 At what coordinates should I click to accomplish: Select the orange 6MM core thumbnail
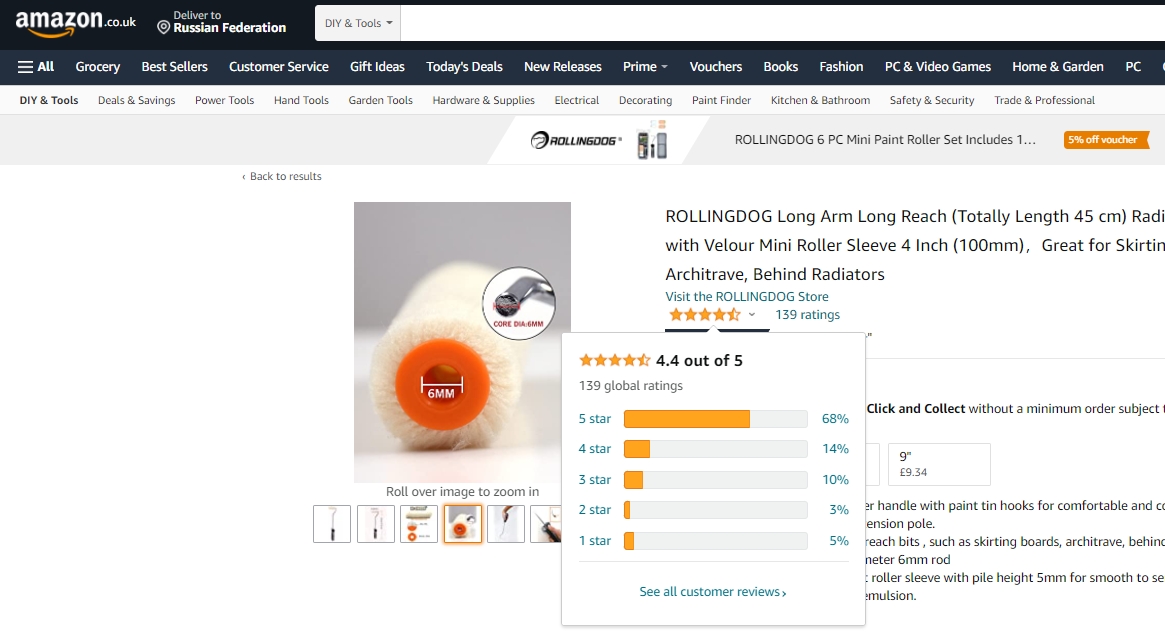pos(463,523)
